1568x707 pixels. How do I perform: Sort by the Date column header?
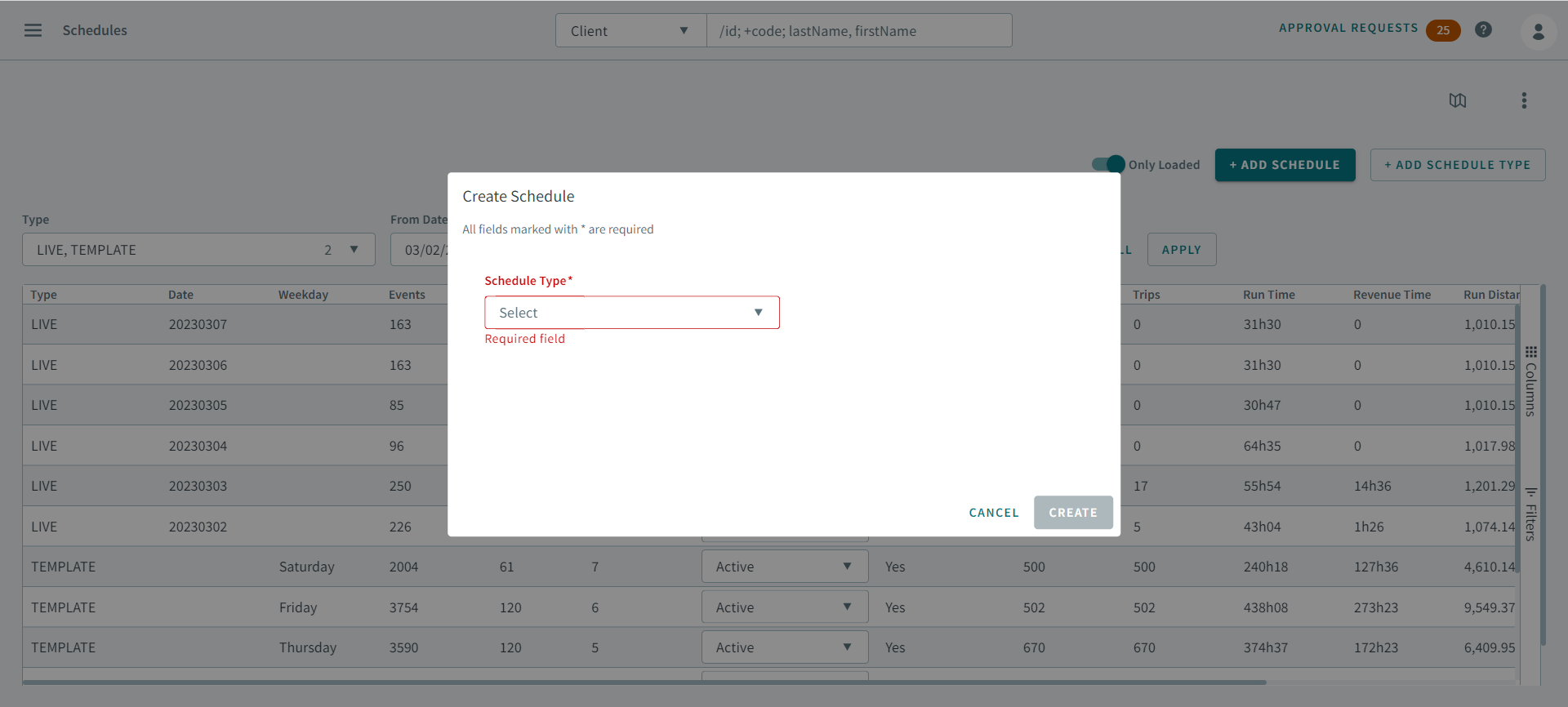click(181, 295)
